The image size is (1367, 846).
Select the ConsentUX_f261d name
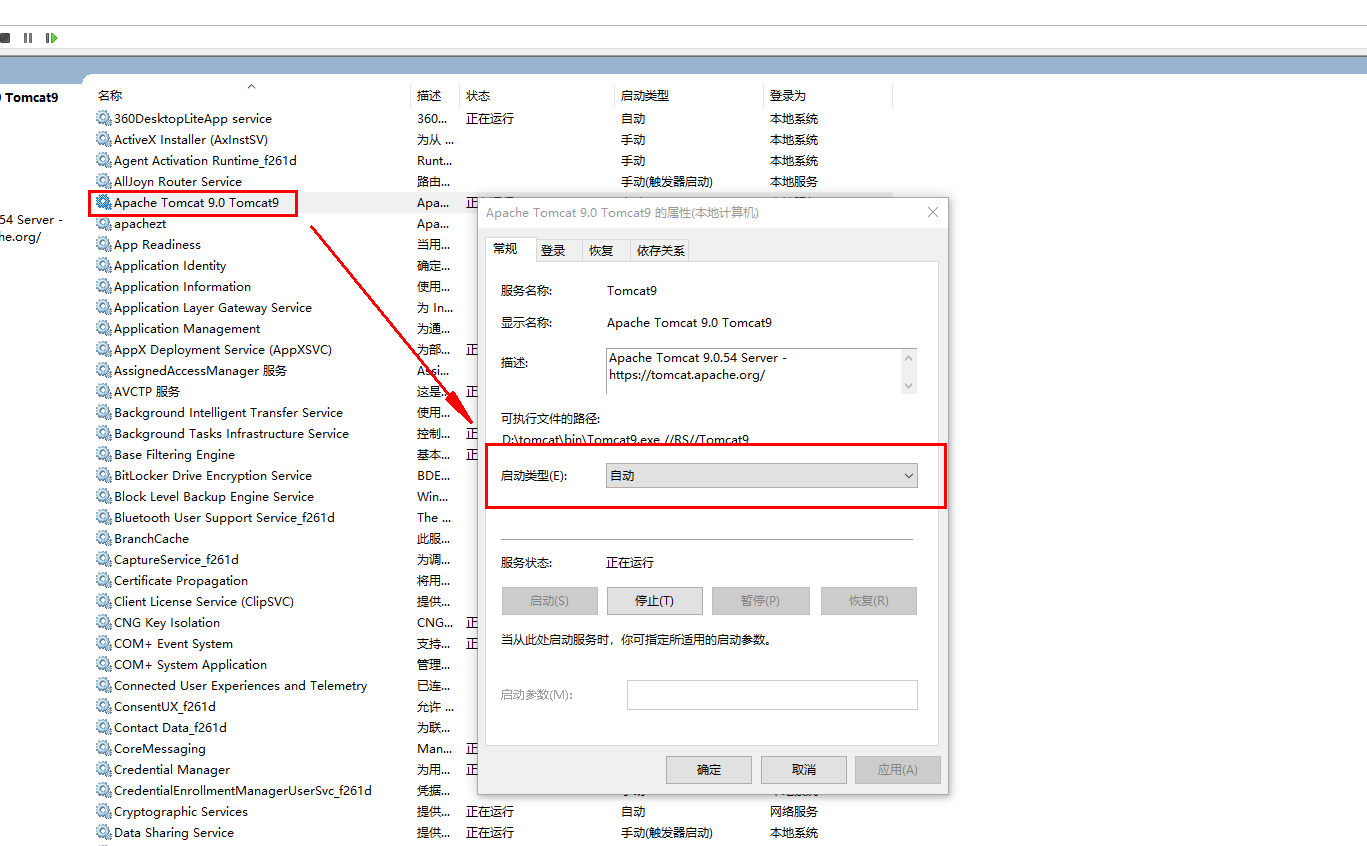click(x=164, y=706)
